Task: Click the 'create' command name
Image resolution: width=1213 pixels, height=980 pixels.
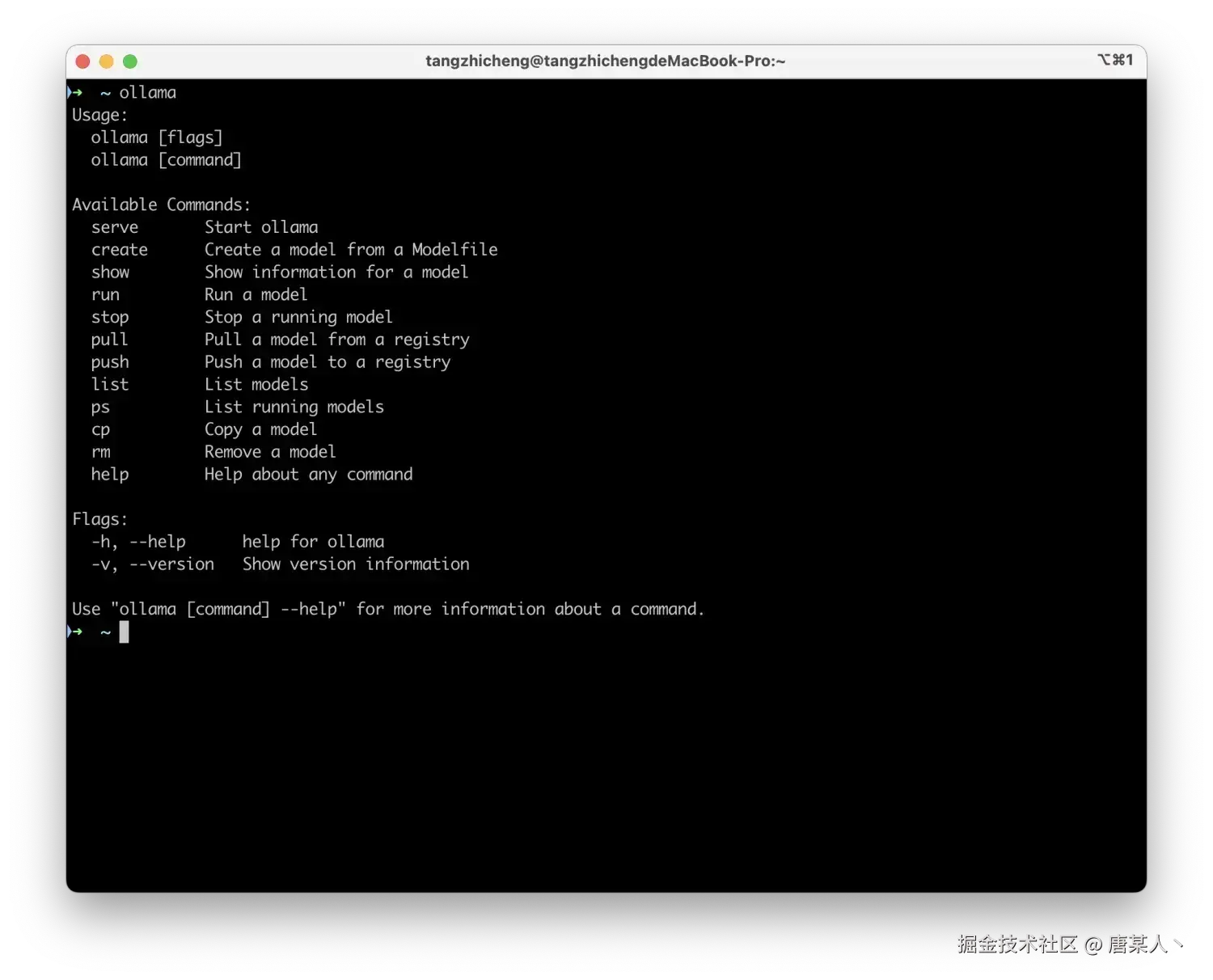Action: coord(120,251)
